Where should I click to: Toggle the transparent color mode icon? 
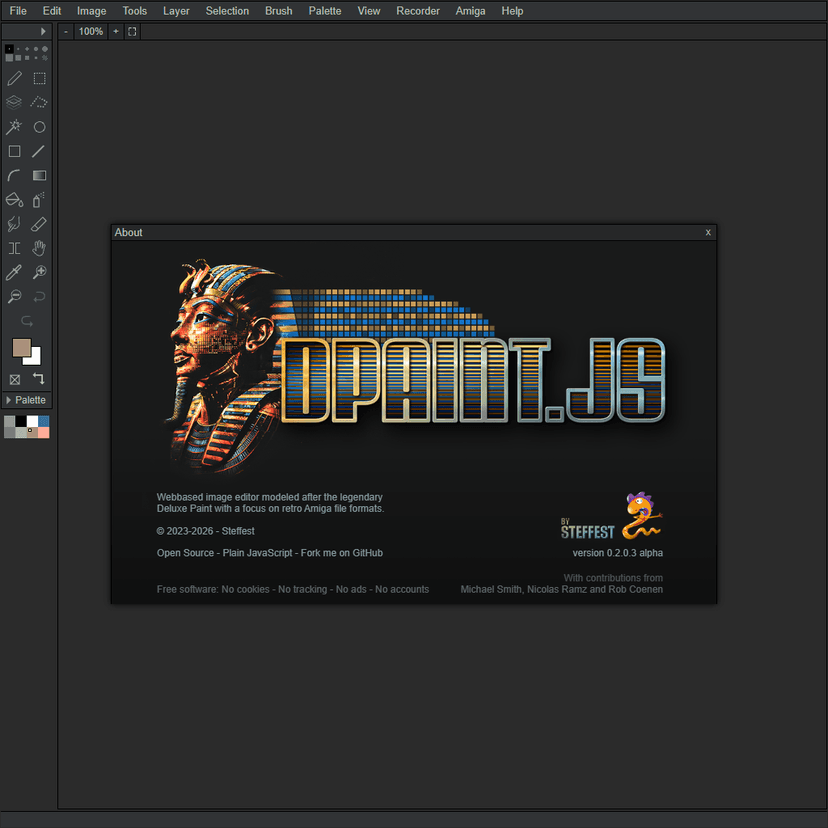click(14, 379)
